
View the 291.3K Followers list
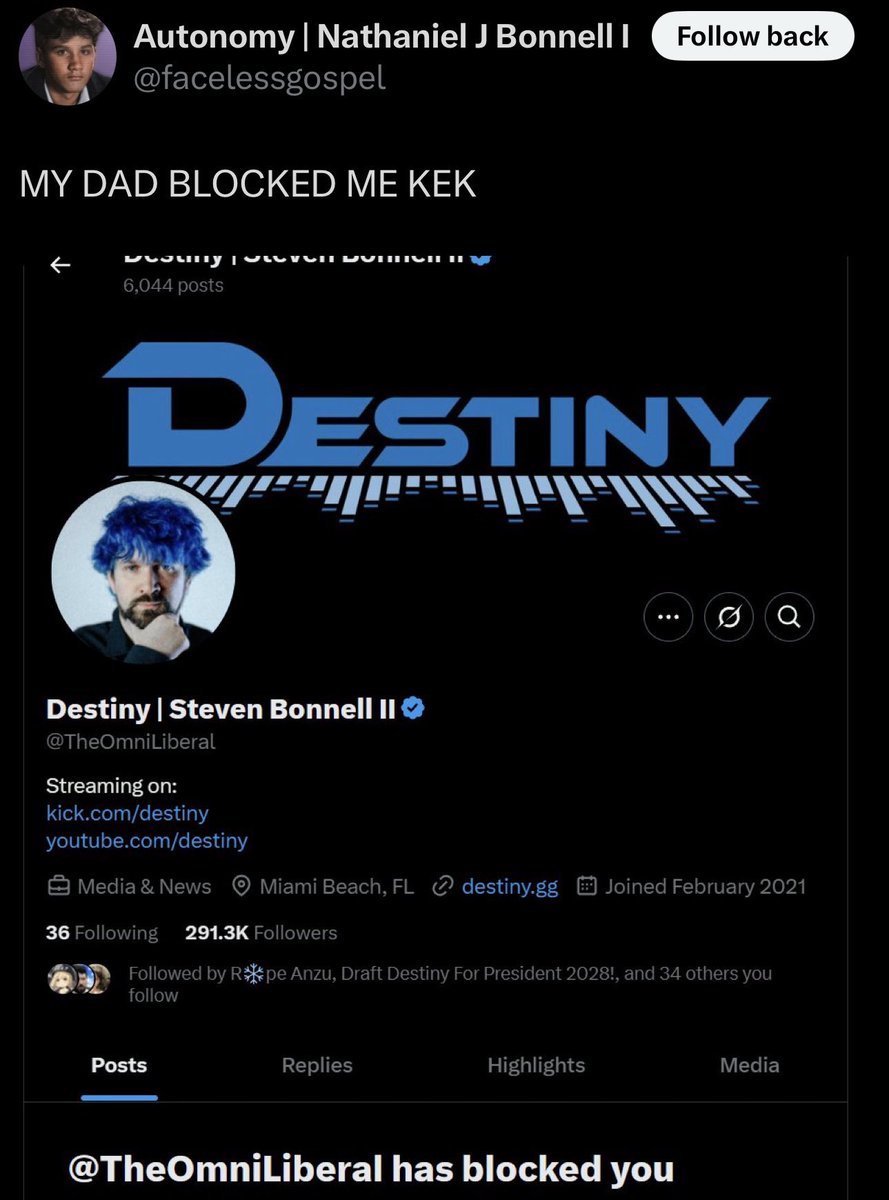point(261,933)
